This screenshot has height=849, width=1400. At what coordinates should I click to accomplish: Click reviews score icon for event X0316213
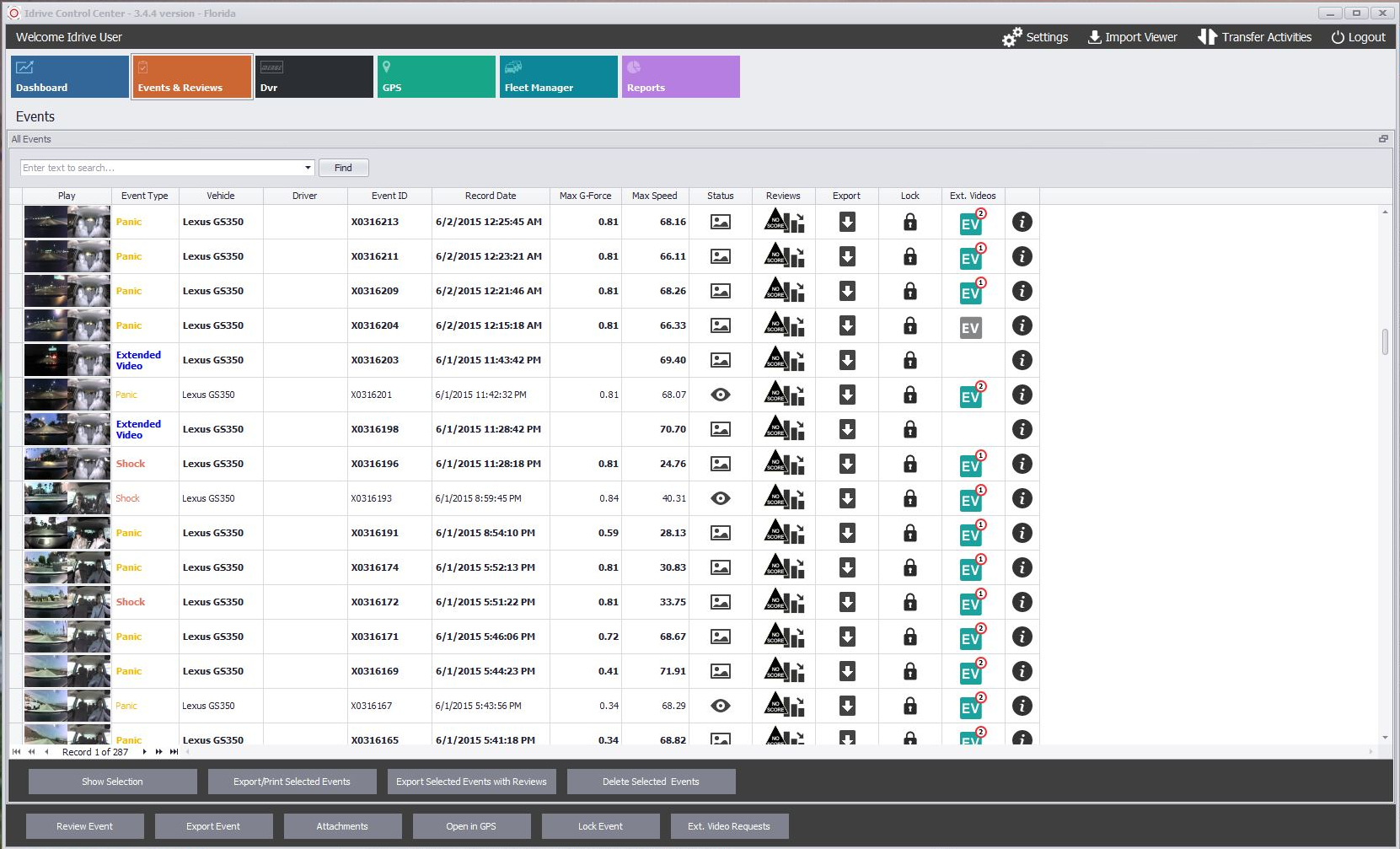(x=784, y=222)
